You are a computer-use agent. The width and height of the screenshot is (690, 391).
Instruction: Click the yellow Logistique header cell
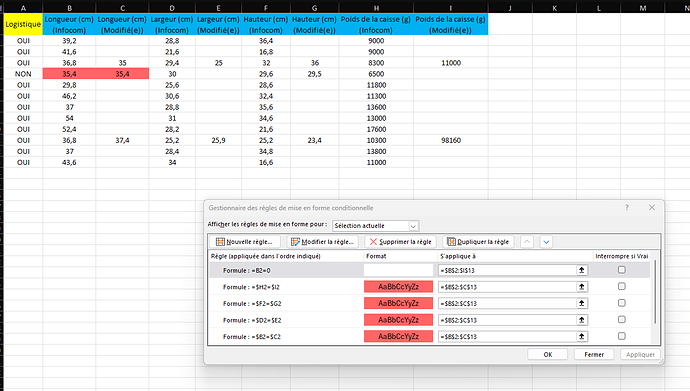click(23, 24)
